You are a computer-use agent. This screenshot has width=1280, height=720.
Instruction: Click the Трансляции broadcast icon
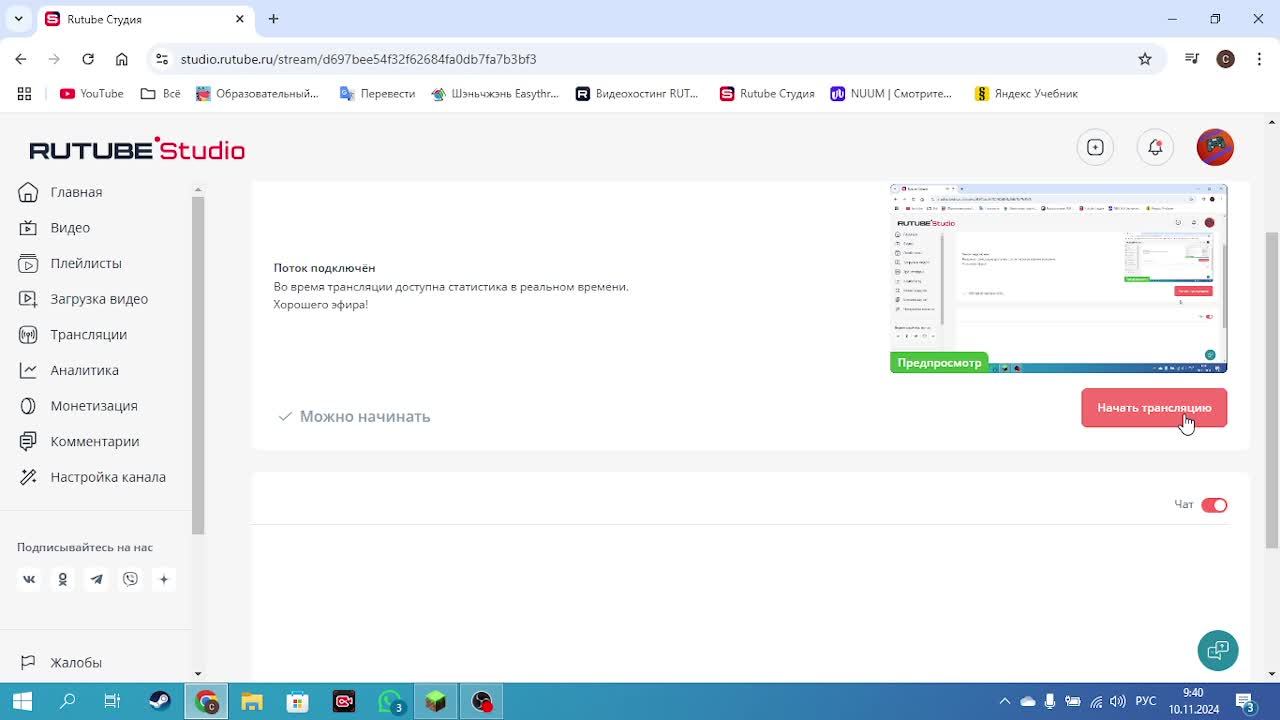pyautogui.click(x=29, y=335)
